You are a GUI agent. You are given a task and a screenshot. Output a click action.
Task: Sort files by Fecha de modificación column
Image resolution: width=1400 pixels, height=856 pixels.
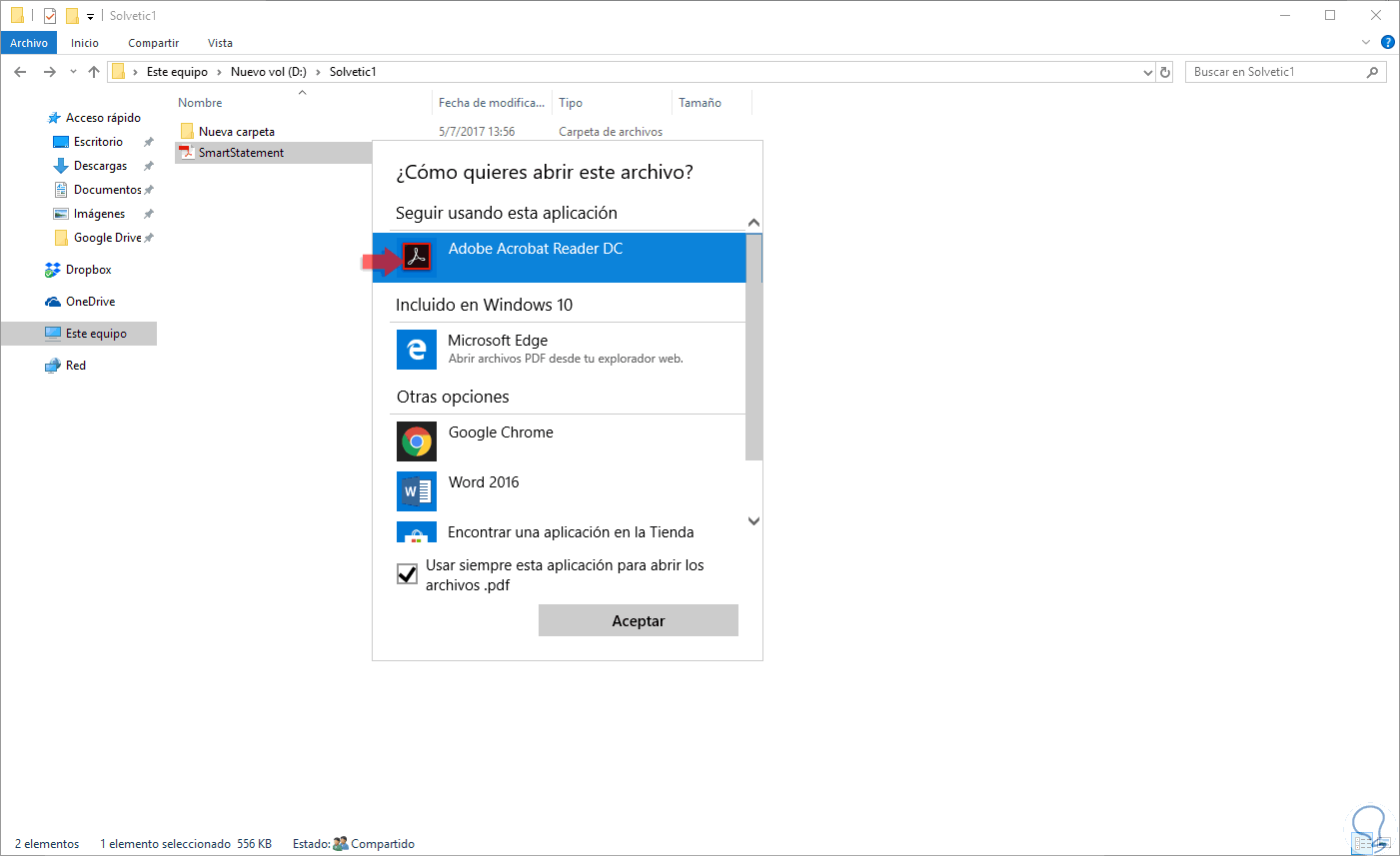click(492, 103)
